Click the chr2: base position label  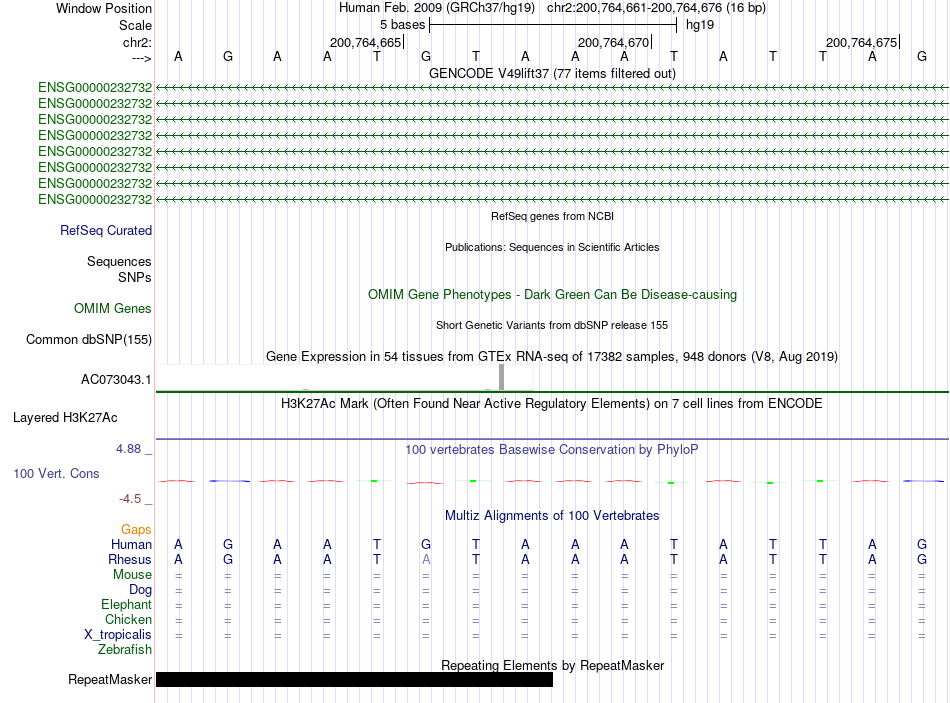click(x=137, y=42)
